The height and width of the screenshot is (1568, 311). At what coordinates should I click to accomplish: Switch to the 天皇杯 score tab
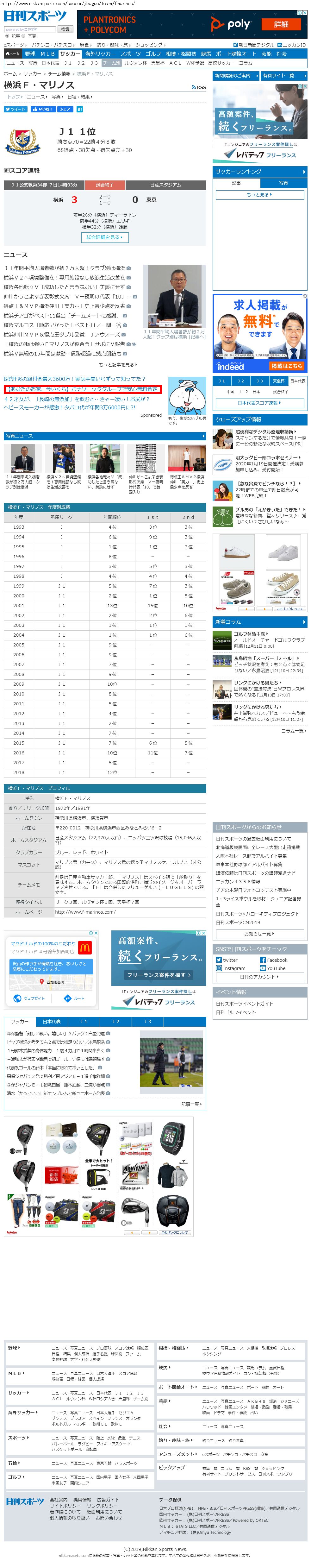click(x=278, y=381)
